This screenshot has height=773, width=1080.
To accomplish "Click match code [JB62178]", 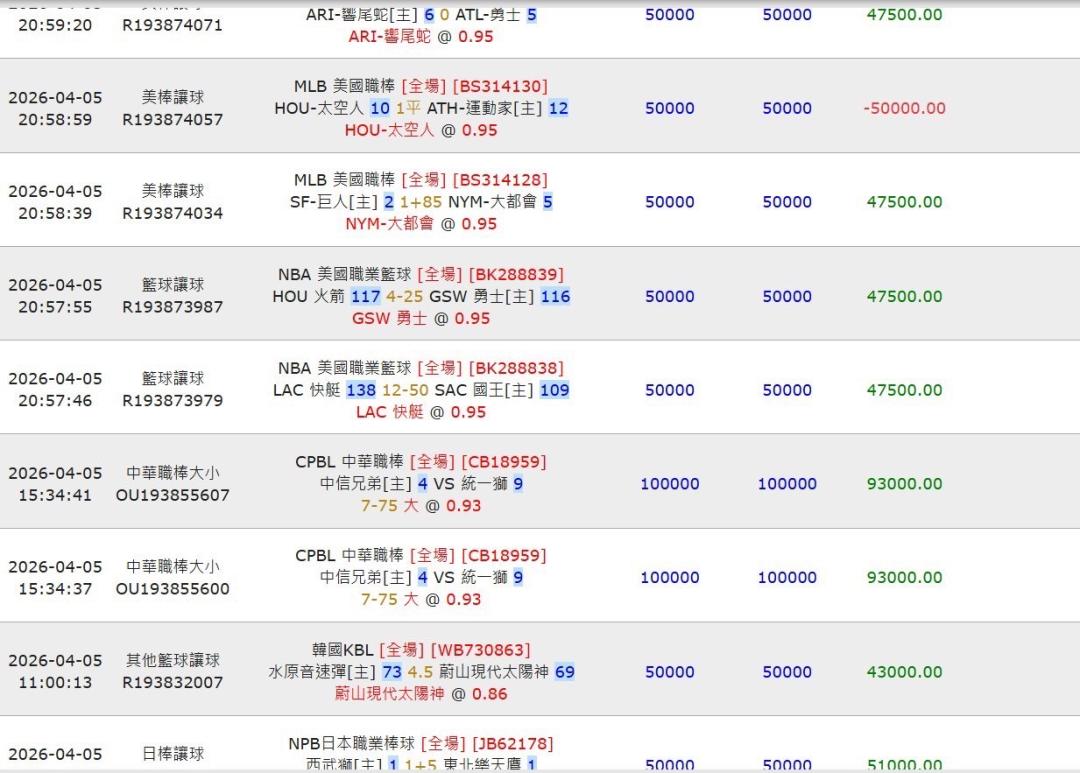I will pos(512,743).
